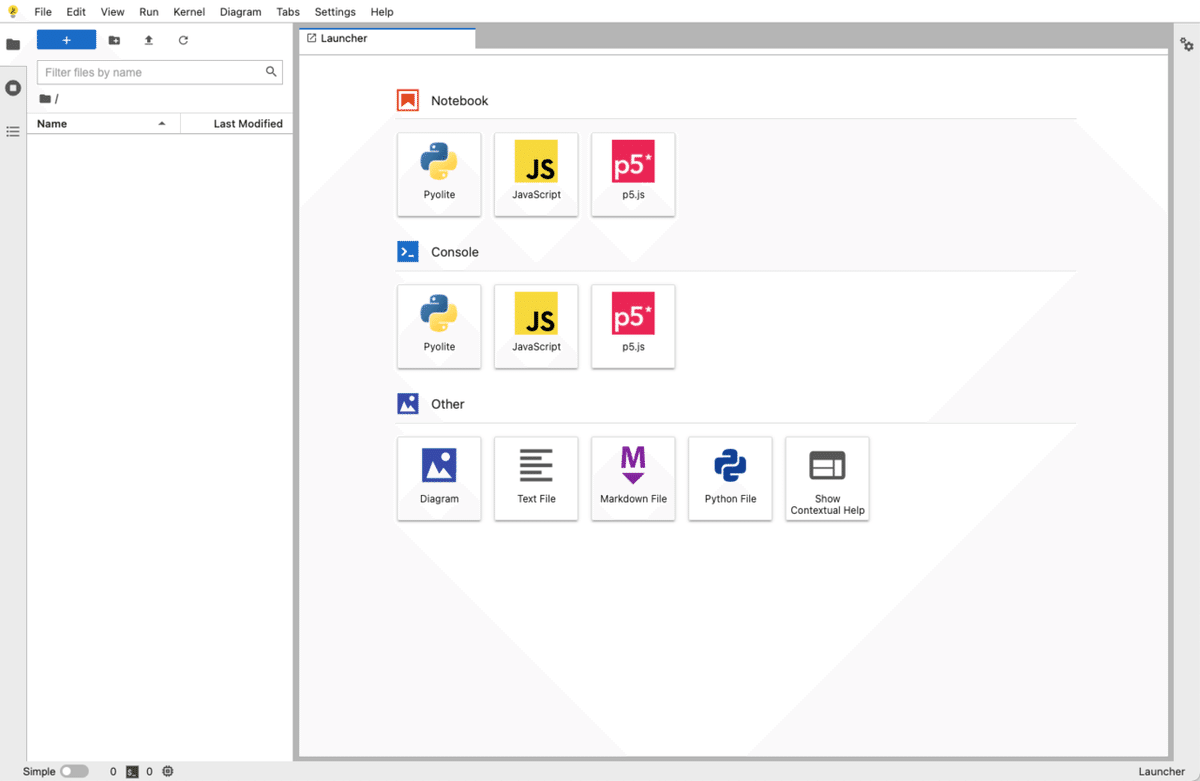1200x781 pixels.
Task: Open the View menu
Action: click(113, 12)
